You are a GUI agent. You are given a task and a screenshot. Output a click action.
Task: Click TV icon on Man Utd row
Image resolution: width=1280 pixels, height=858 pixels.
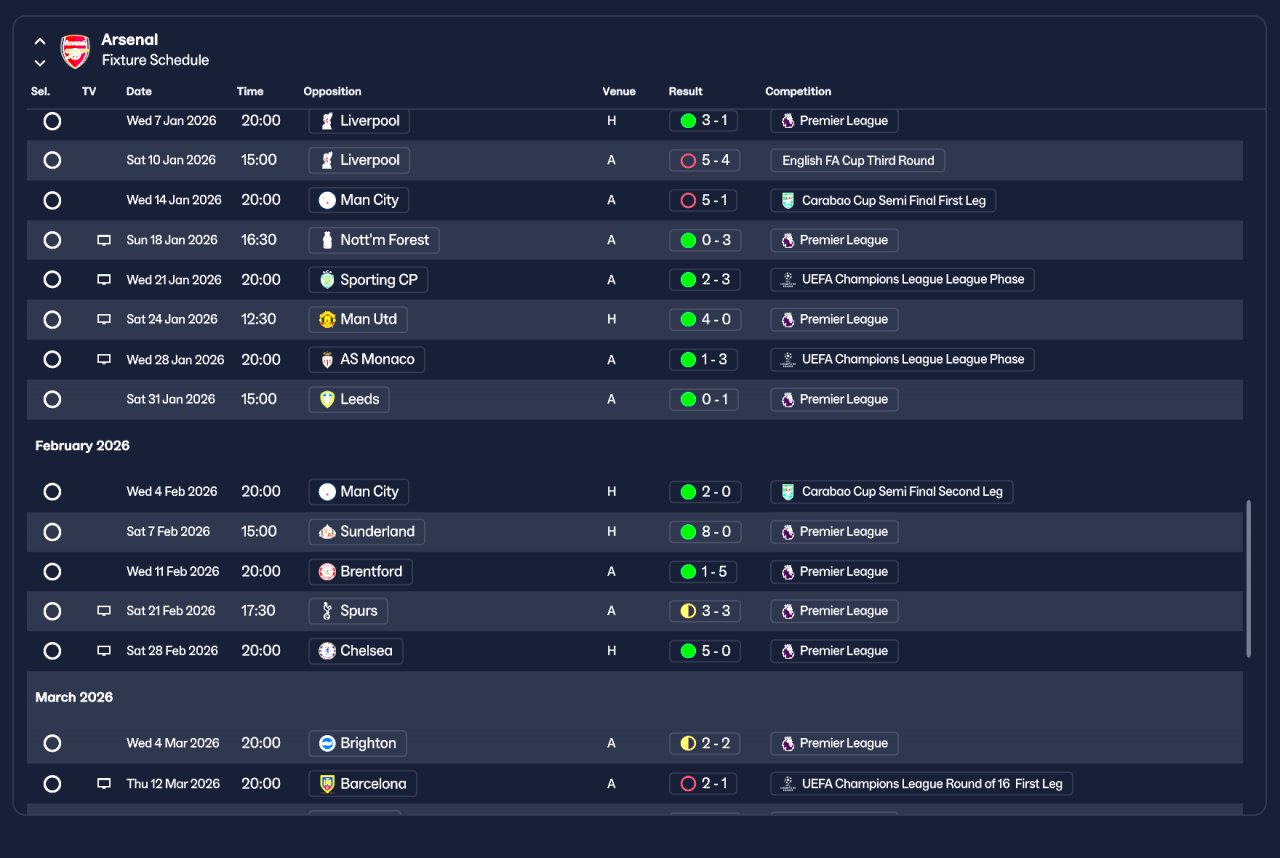(104, 320)
